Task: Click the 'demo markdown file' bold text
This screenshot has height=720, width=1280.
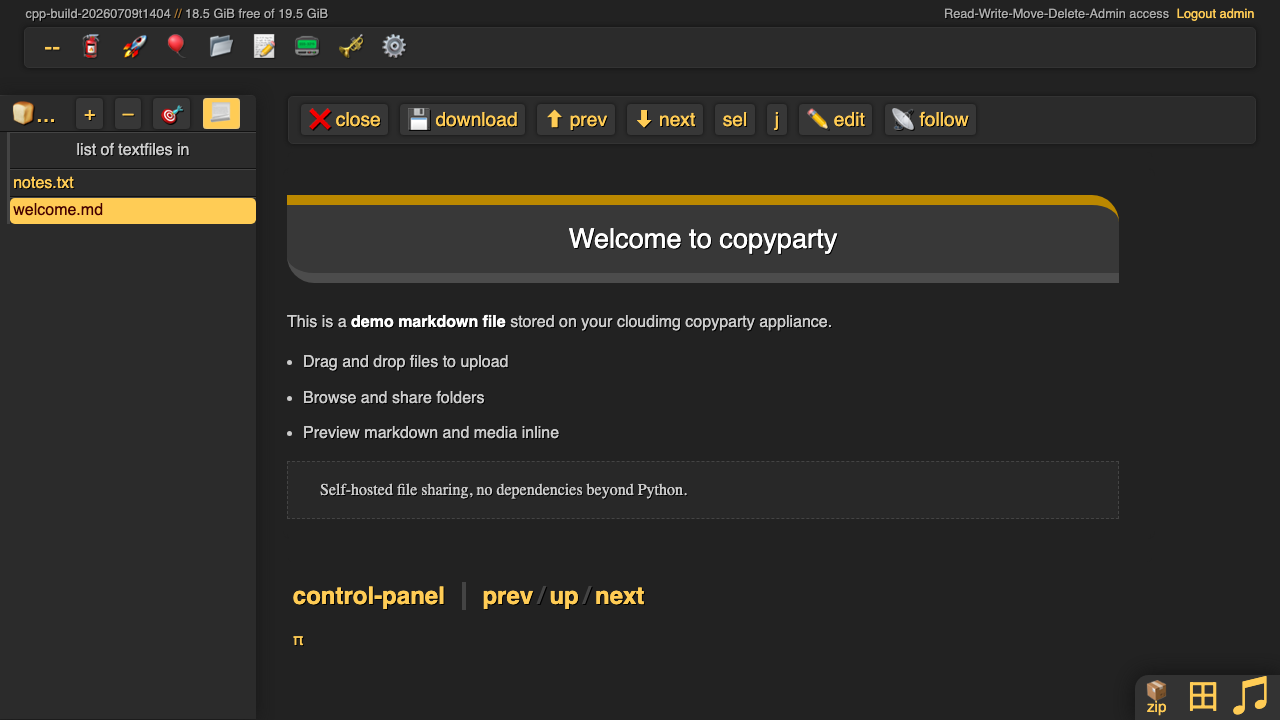Action: point(428,322)
